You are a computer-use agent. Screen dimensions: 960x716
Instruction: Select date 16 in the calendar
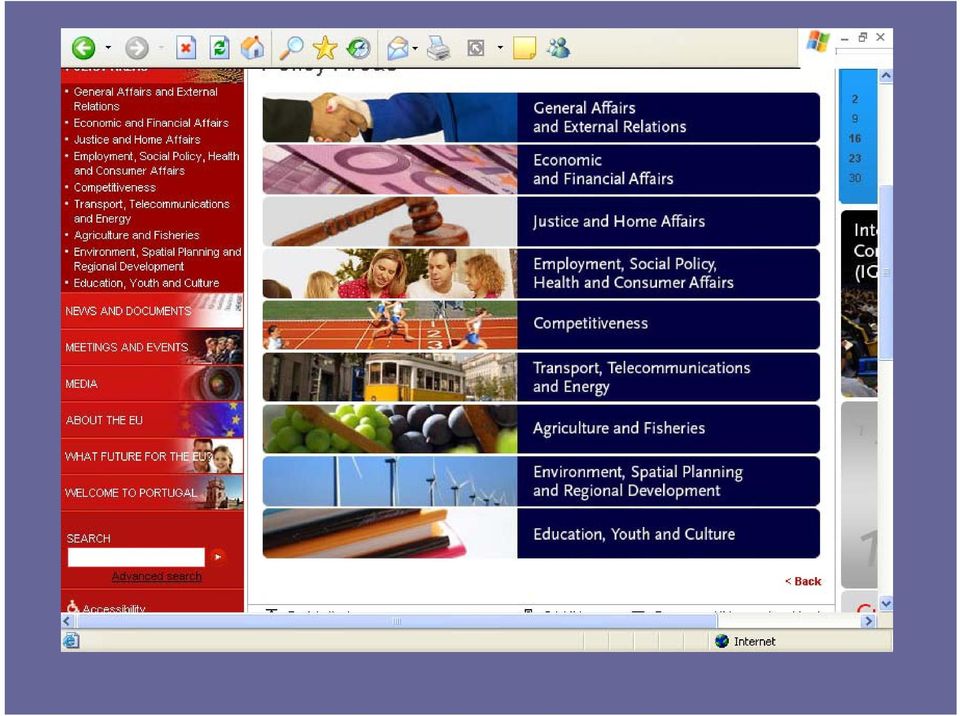pos(855,138)
